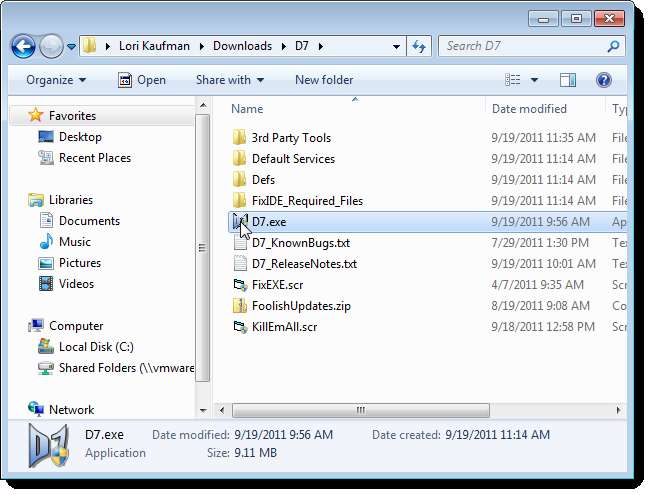The width and height of the screenshot is (650, 495).
Task: Open Shared Folders vmware drive
Action: pyautogui.click(x=126, y=368)
